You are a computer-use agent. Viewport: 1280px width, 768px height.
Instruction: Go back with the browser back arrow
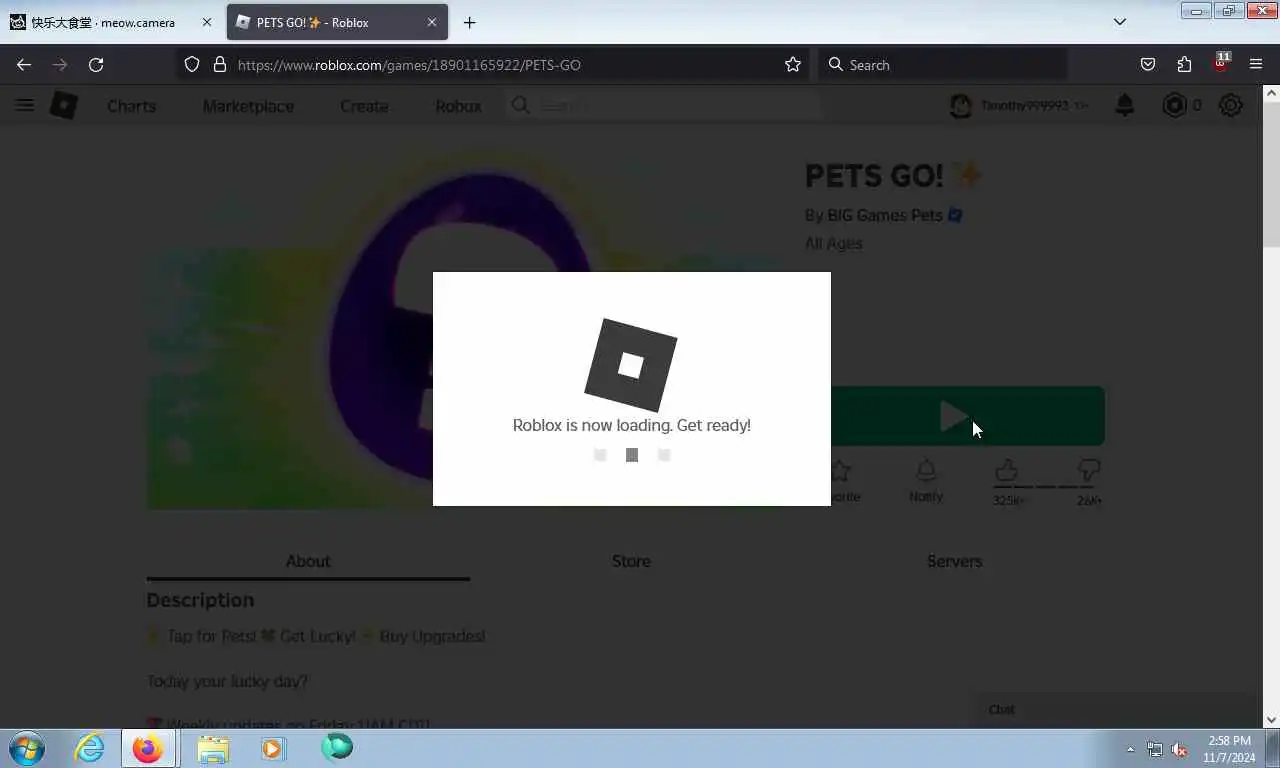point(24,64)
